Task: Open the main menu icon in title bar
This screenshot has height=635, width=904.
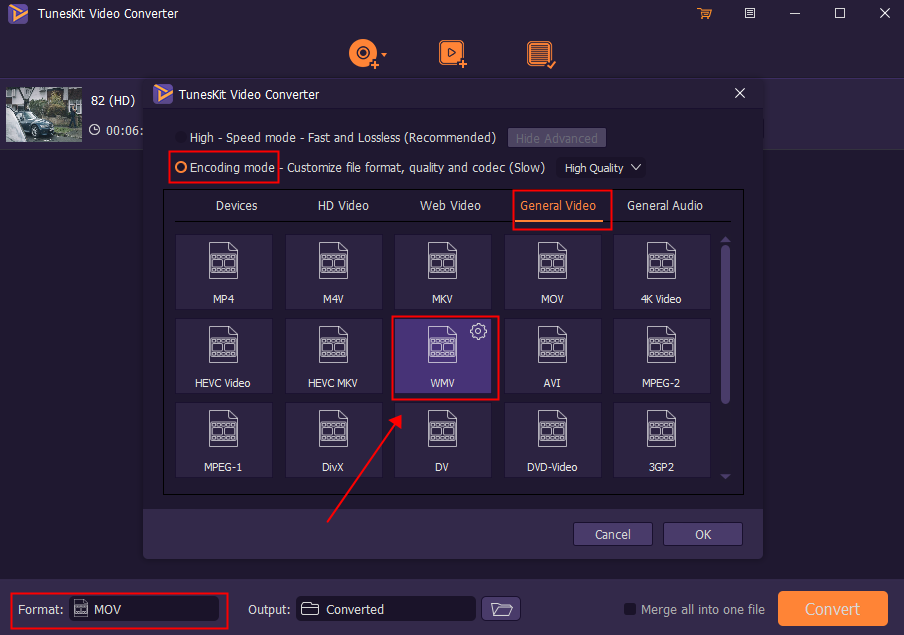Action: [x=749, y=13]
